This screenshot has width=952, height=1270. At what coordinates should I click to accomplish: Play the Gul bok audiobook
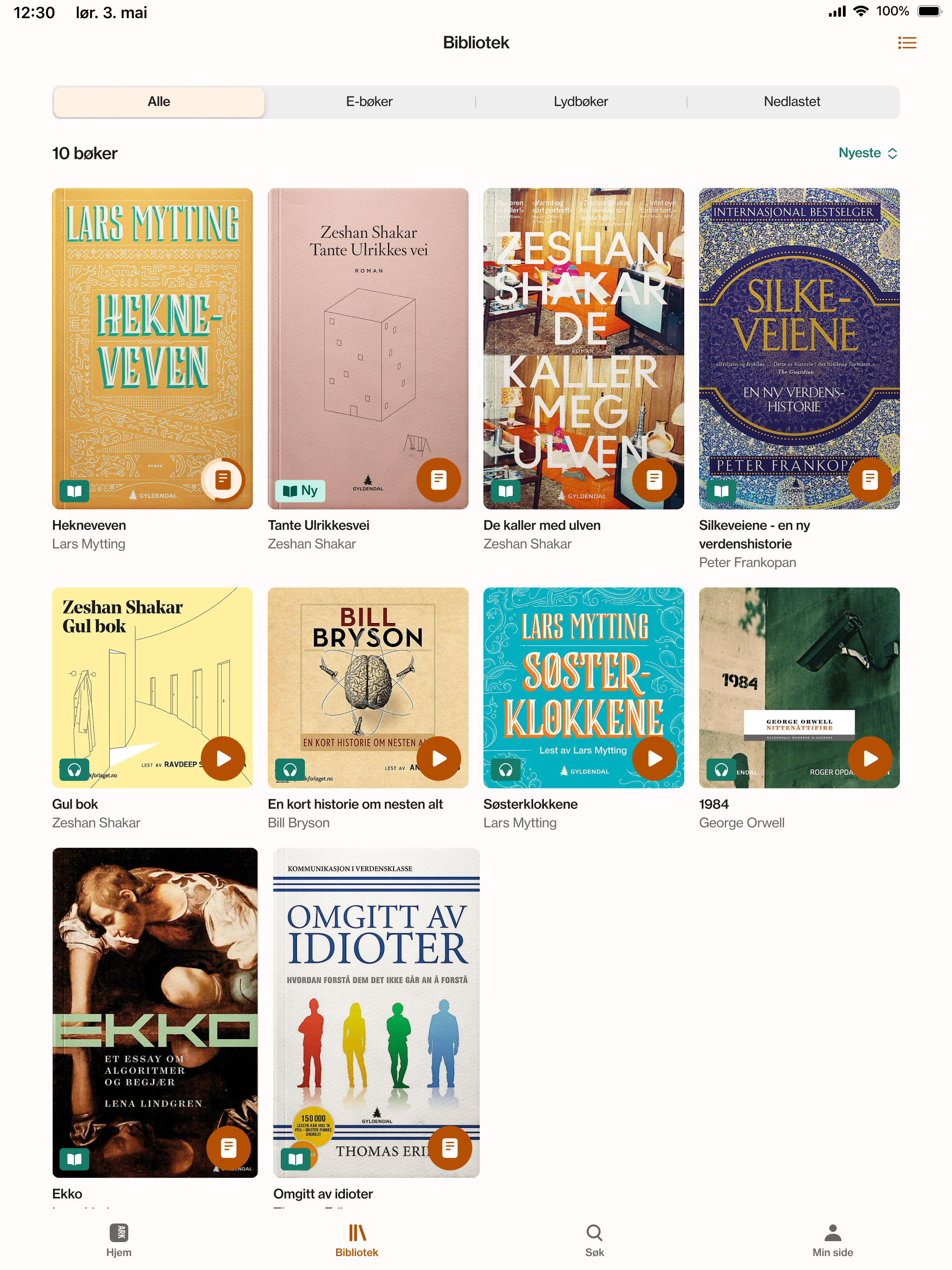click(224, 759)
